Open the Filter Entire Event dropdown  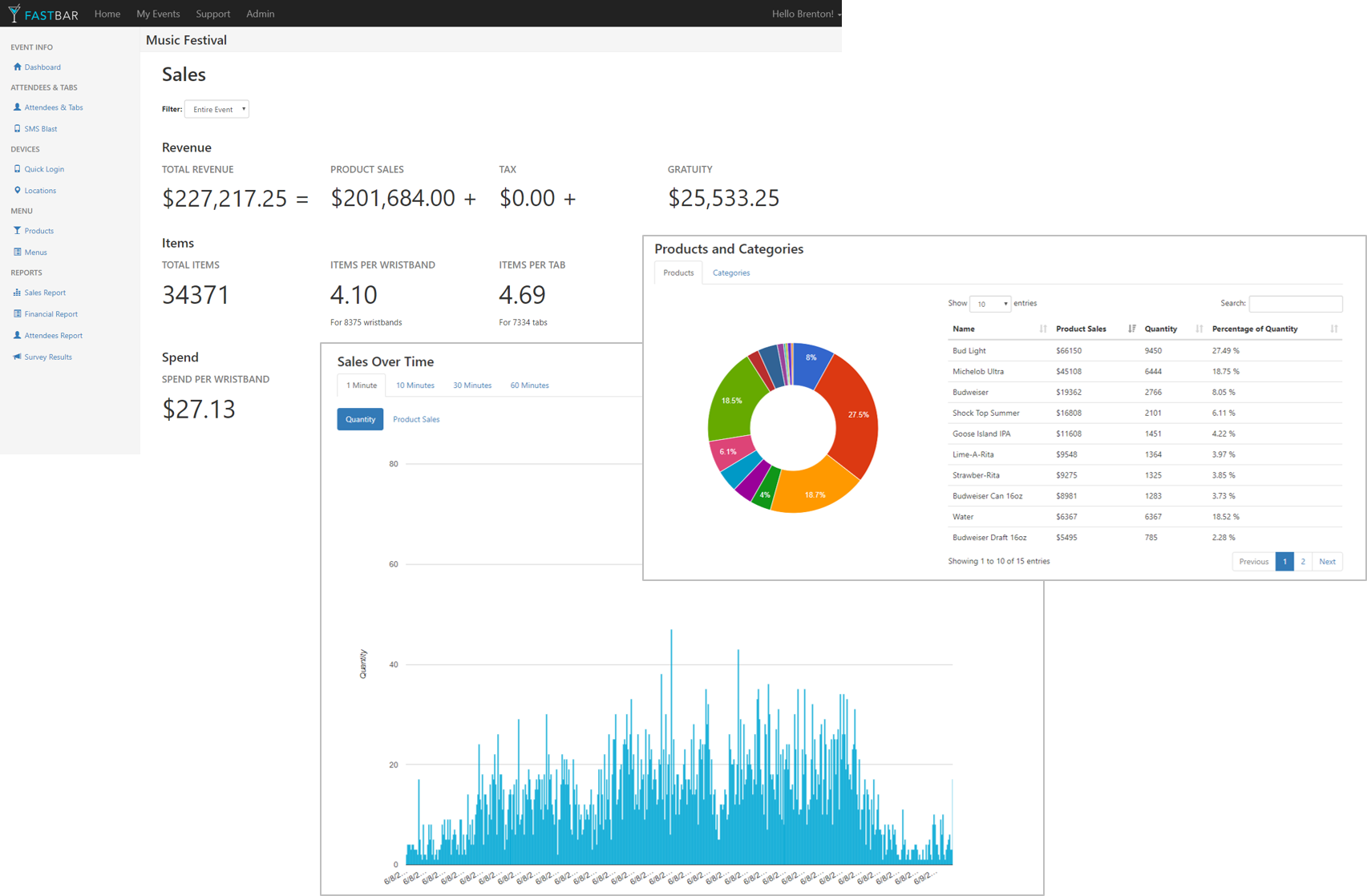(216, 109)
